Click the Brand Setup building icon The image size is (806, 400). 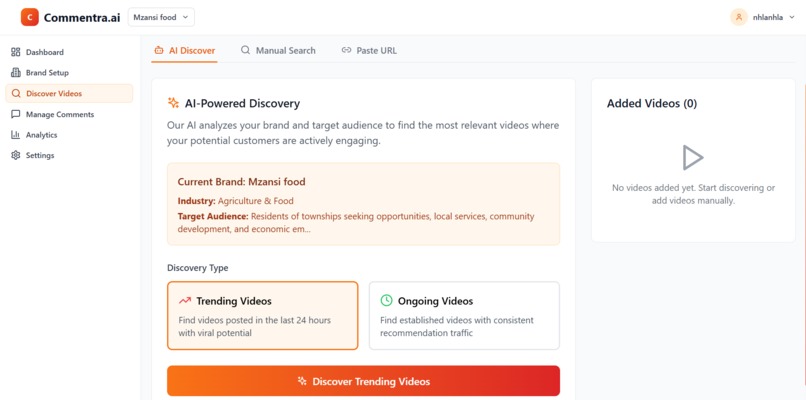[x=15, y=72]
